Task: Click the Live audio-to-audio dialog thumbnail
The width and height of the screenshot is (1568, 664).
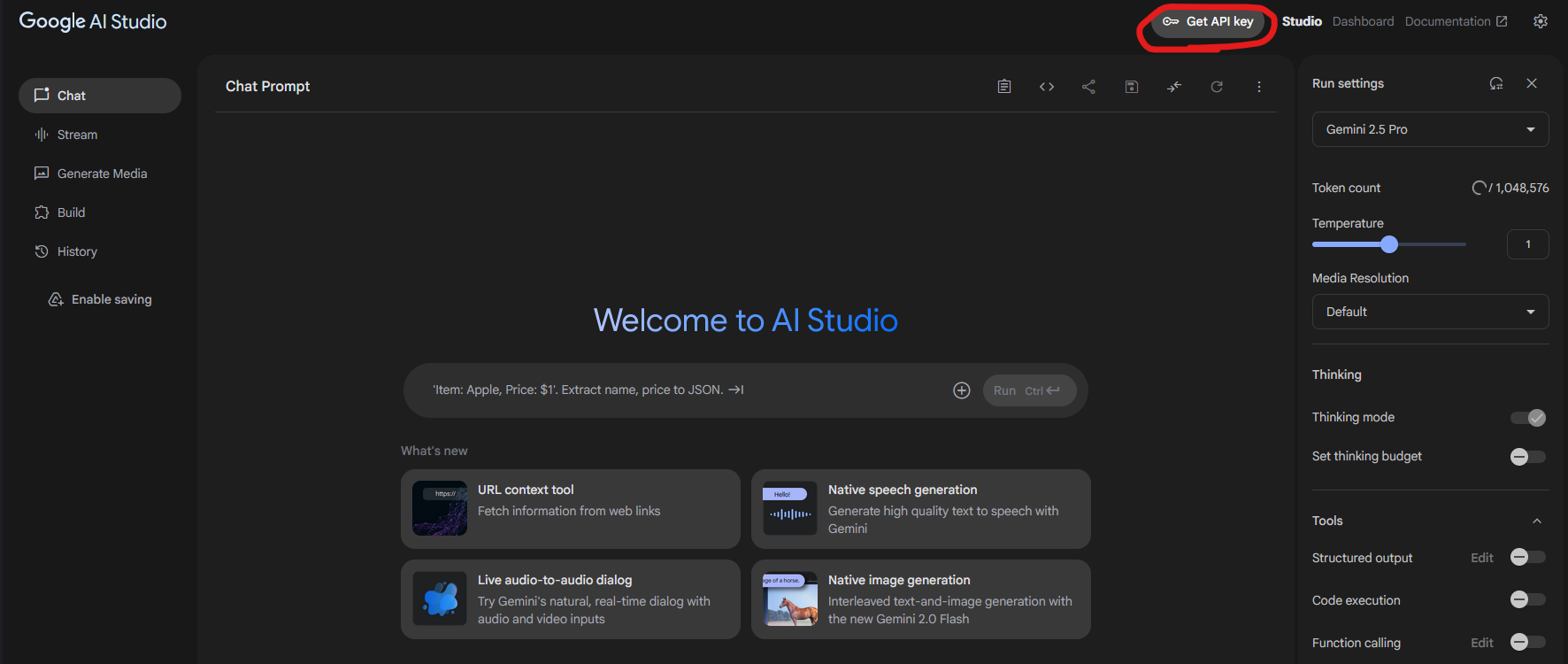Action: pyautogui.click(x=440, y=598)
